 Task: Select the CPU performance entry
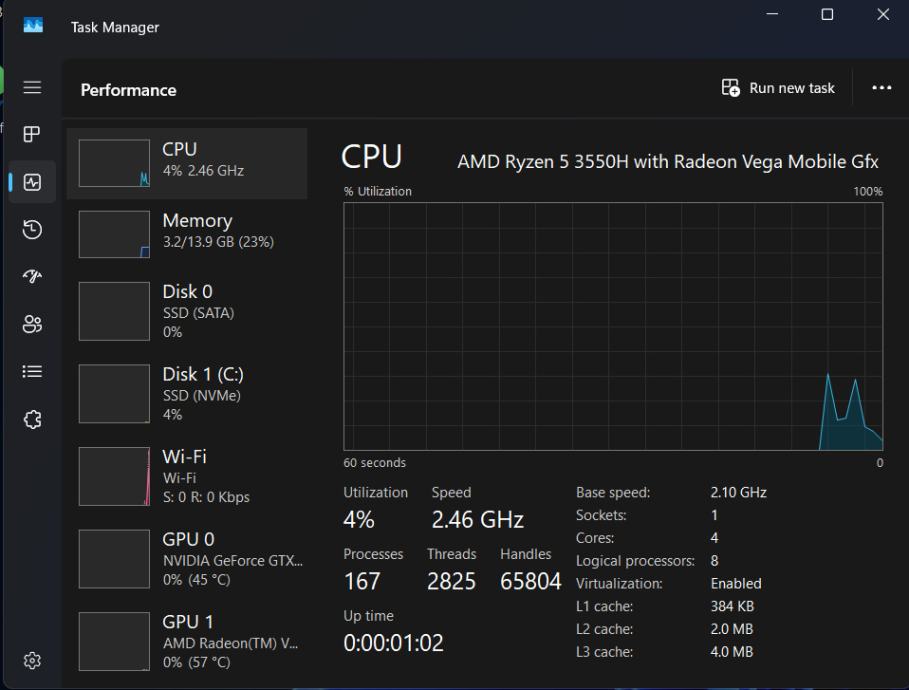(x=187, y=163)
